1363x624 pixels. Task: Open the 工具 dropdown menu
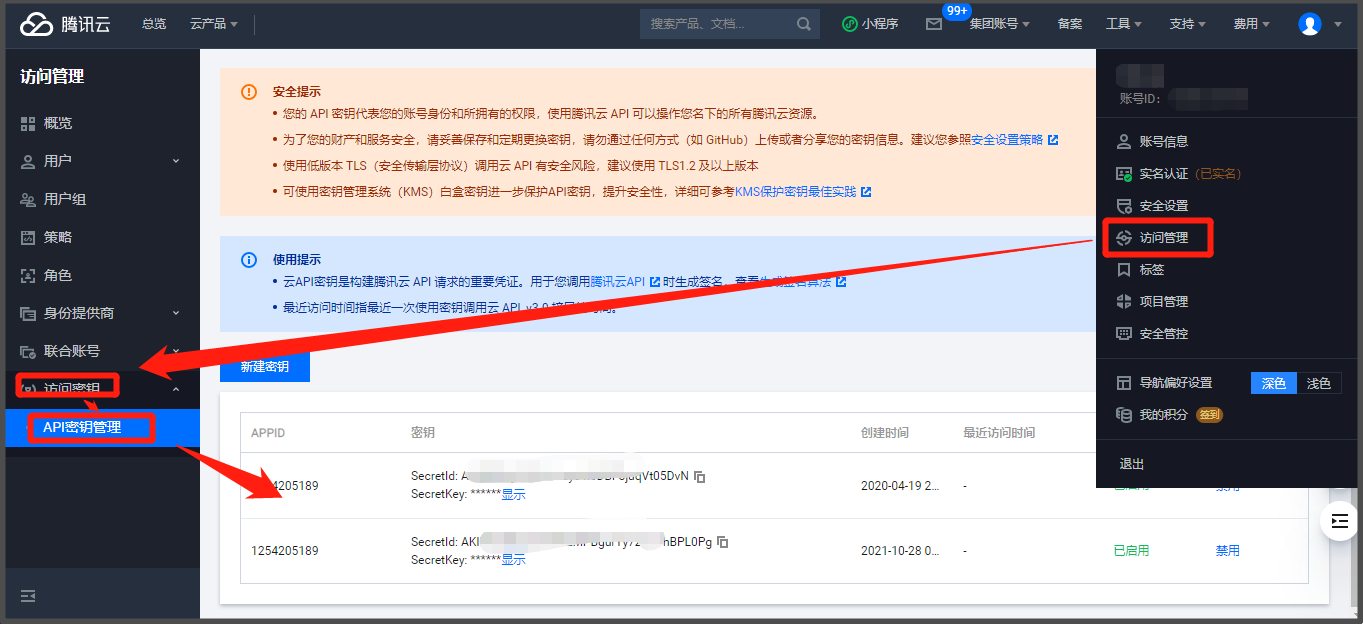pos(1125,24)
